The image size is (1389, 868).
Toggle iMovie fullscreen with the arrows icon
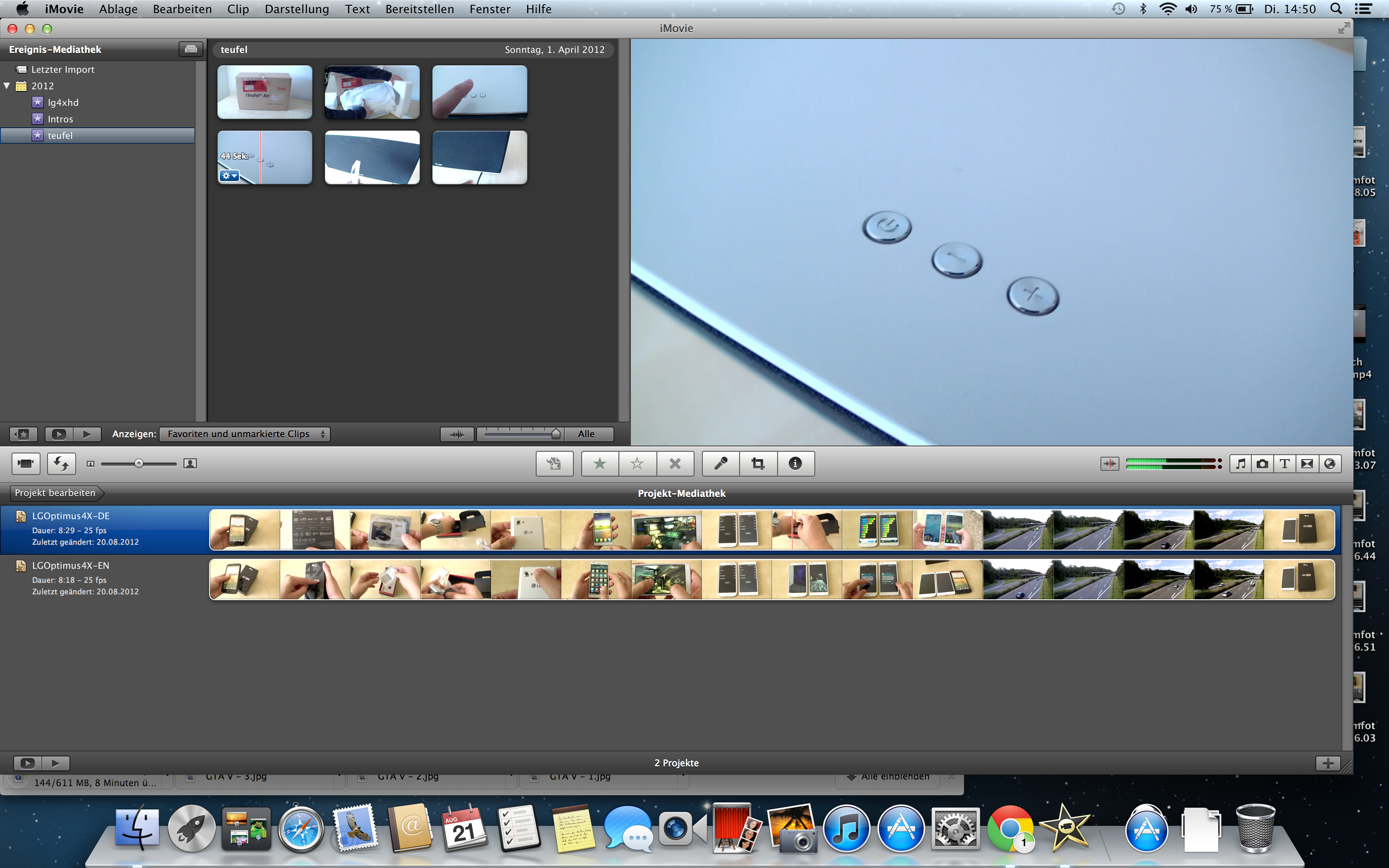pos(1344,28)
